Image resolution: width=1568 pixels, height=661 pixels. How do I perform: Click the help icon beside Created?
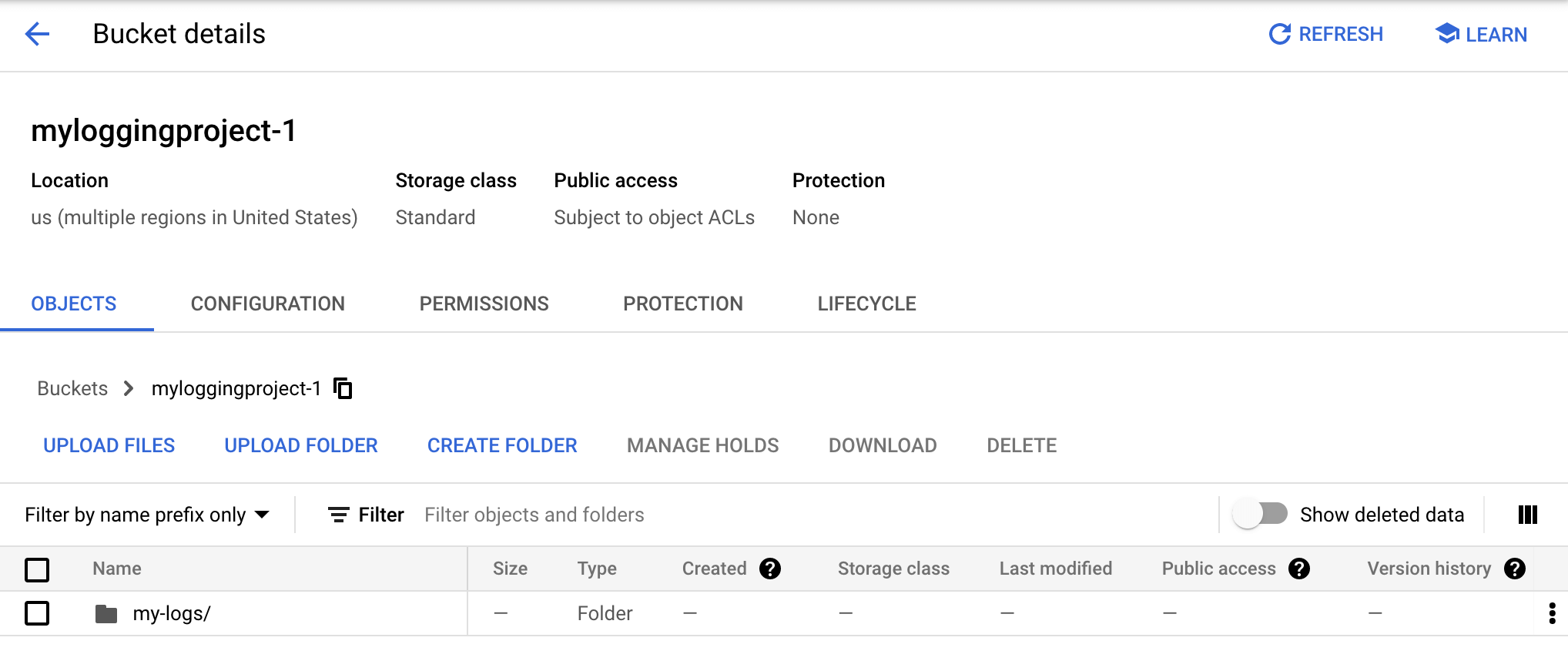(769, 569)
